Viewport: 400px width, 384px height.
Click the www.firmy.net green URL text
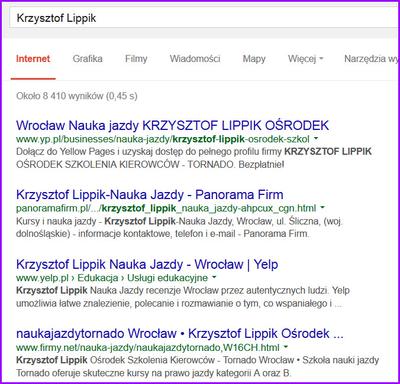(148, 348)
